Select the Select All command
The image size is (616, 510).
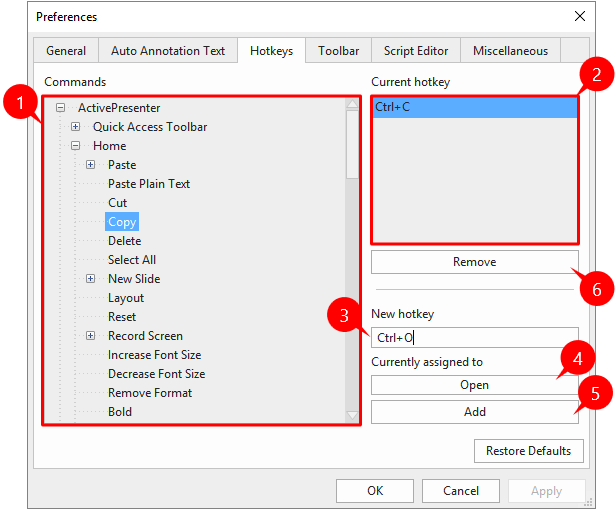point(132,260)
